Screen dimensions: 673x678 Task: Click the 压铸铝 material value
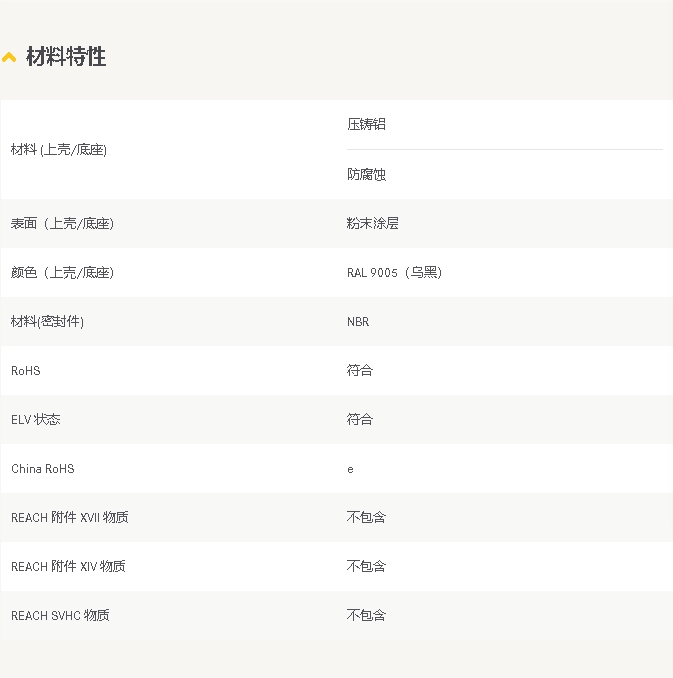point(366,124)
